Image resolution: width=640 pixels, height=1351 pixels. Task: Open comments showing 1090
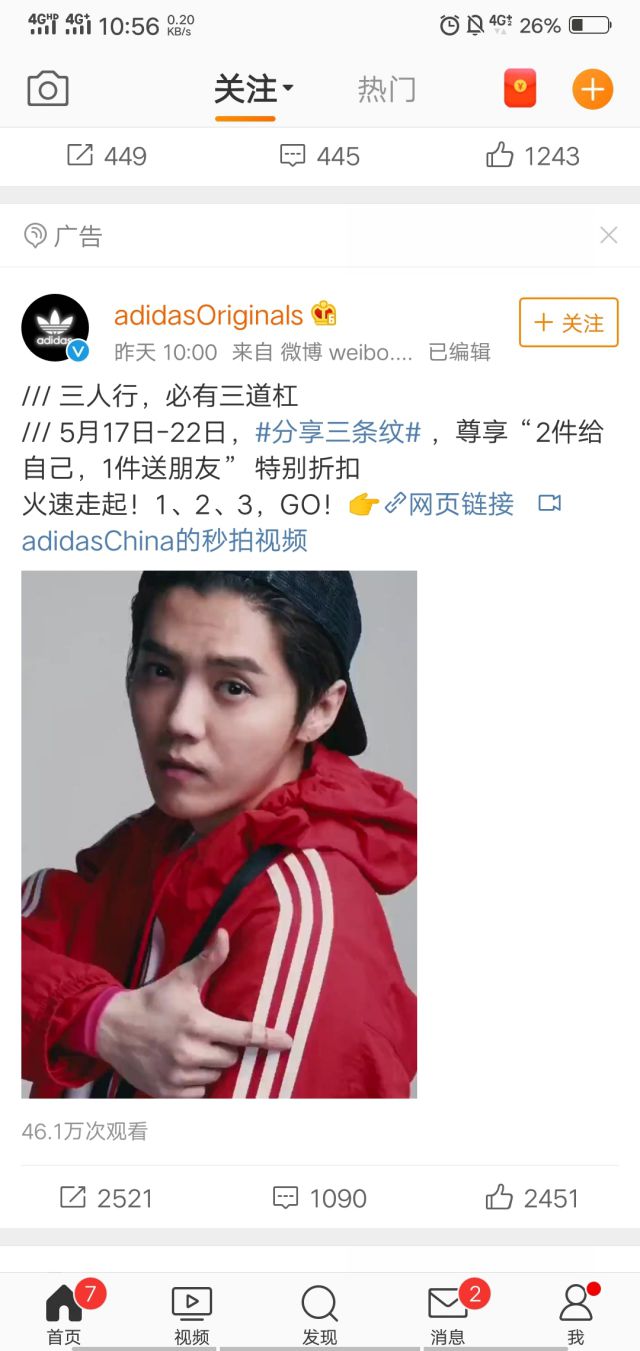(x=320, y=1198)
